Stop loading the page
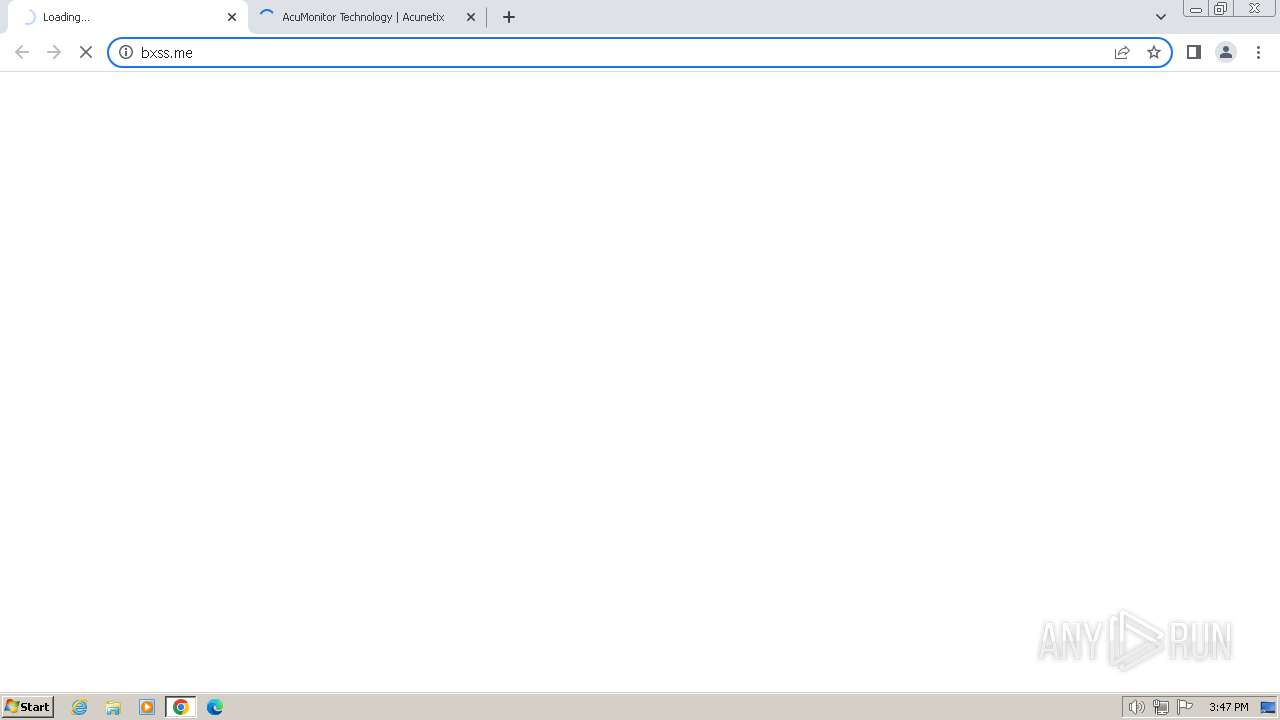This screenshot has height=720, width=1280. point(86,52)
